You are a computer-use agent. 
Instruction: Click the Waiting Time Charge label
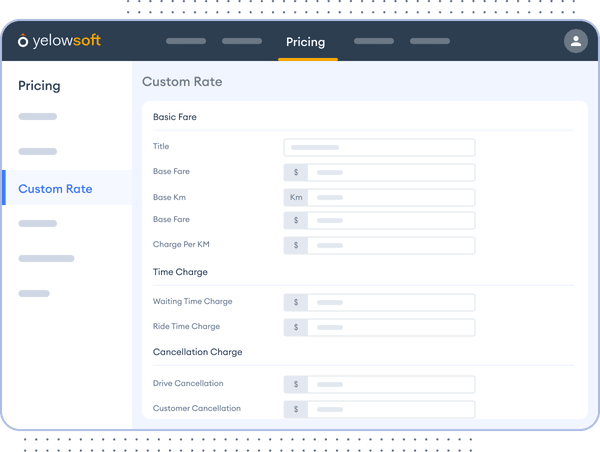[192, 301]
